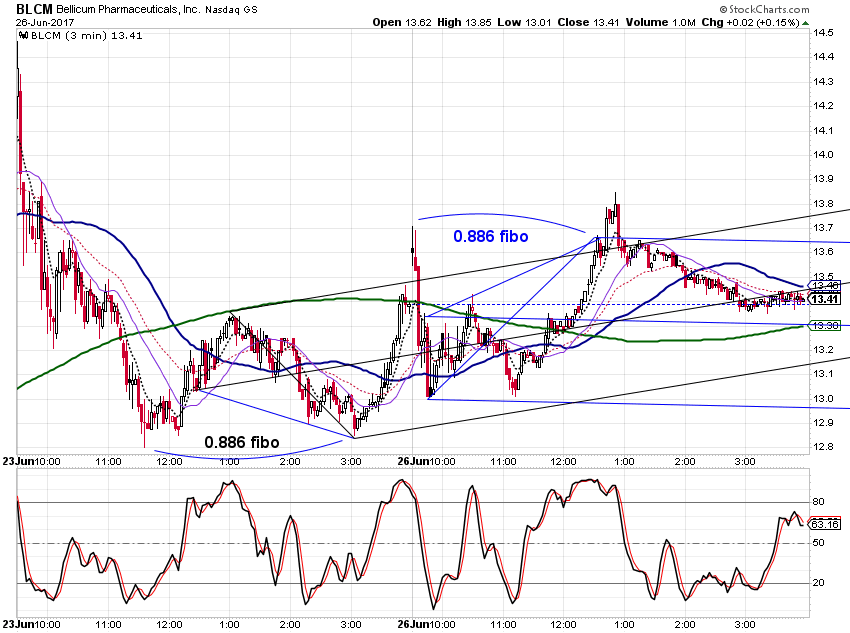The height and width of the screenshot is (633, 850).
Task: Click the 23Jun10:00 label under the price chart
Action: click(31, 462)
